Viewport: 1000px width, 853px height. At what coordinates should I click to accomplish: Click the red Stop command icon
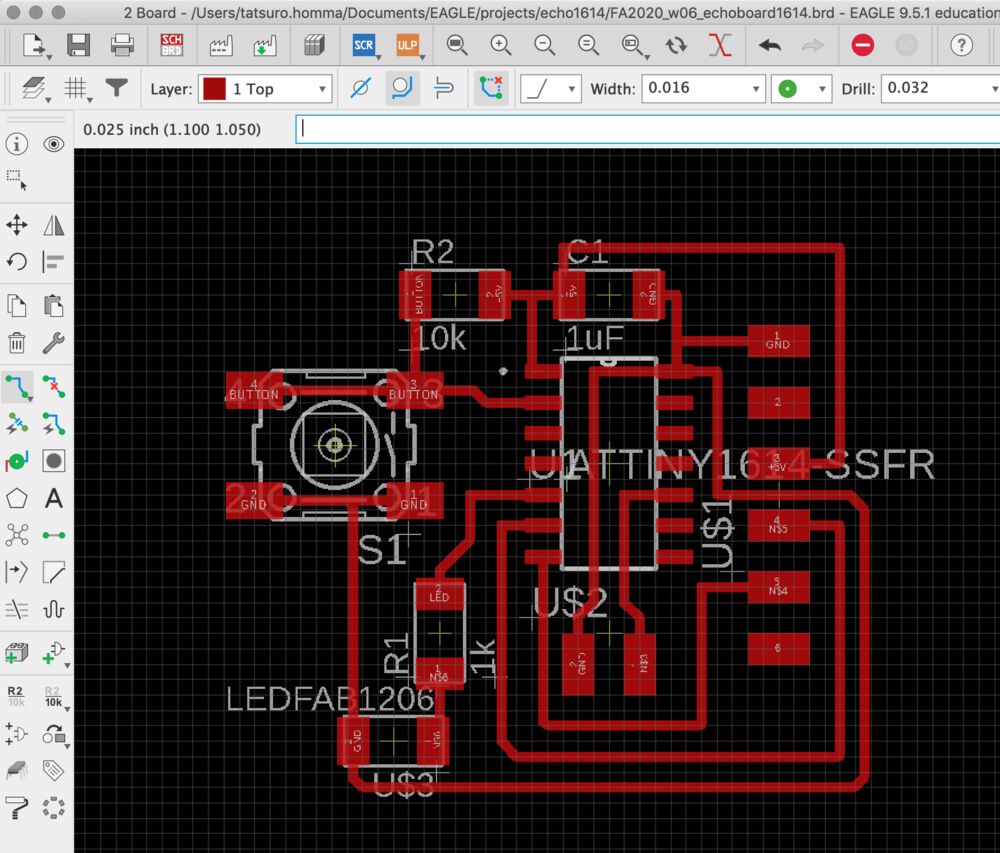click(862, 45)
